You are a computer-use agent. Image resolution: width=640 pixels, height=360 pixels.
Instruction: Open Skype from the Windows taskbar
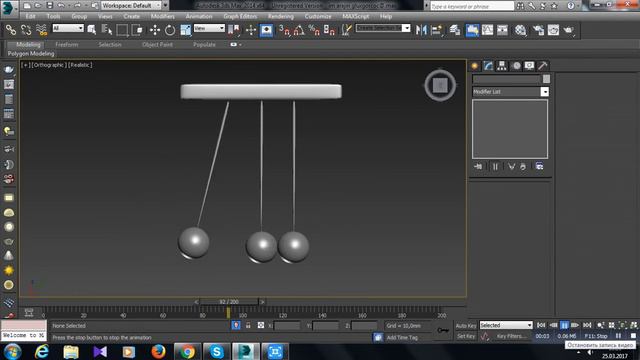(216, 351)
